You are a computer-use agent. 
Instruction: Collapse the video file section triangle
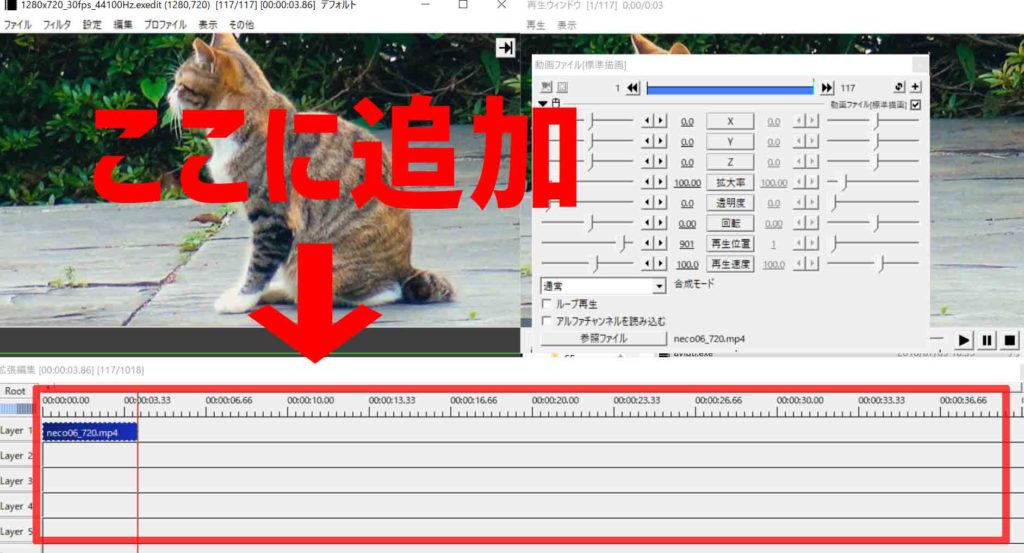(543, 103)
